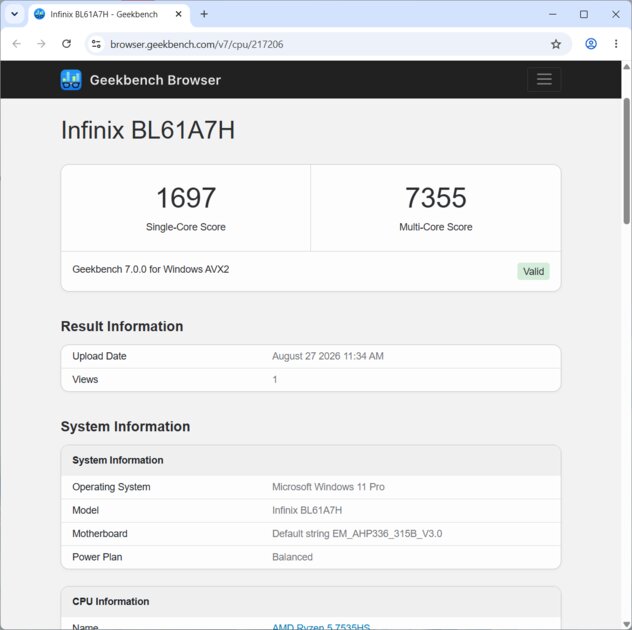Click 'August 27 2026 11:34 AM' value
632x630 pixels.
328,356
